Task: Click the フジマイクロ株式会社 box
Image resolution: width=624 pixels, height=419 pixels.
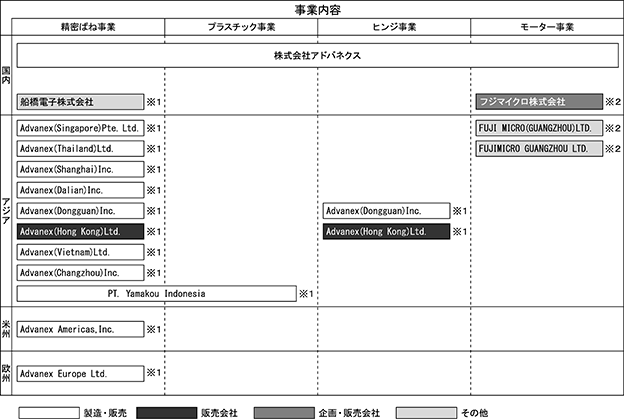Action: pos(539,102)
